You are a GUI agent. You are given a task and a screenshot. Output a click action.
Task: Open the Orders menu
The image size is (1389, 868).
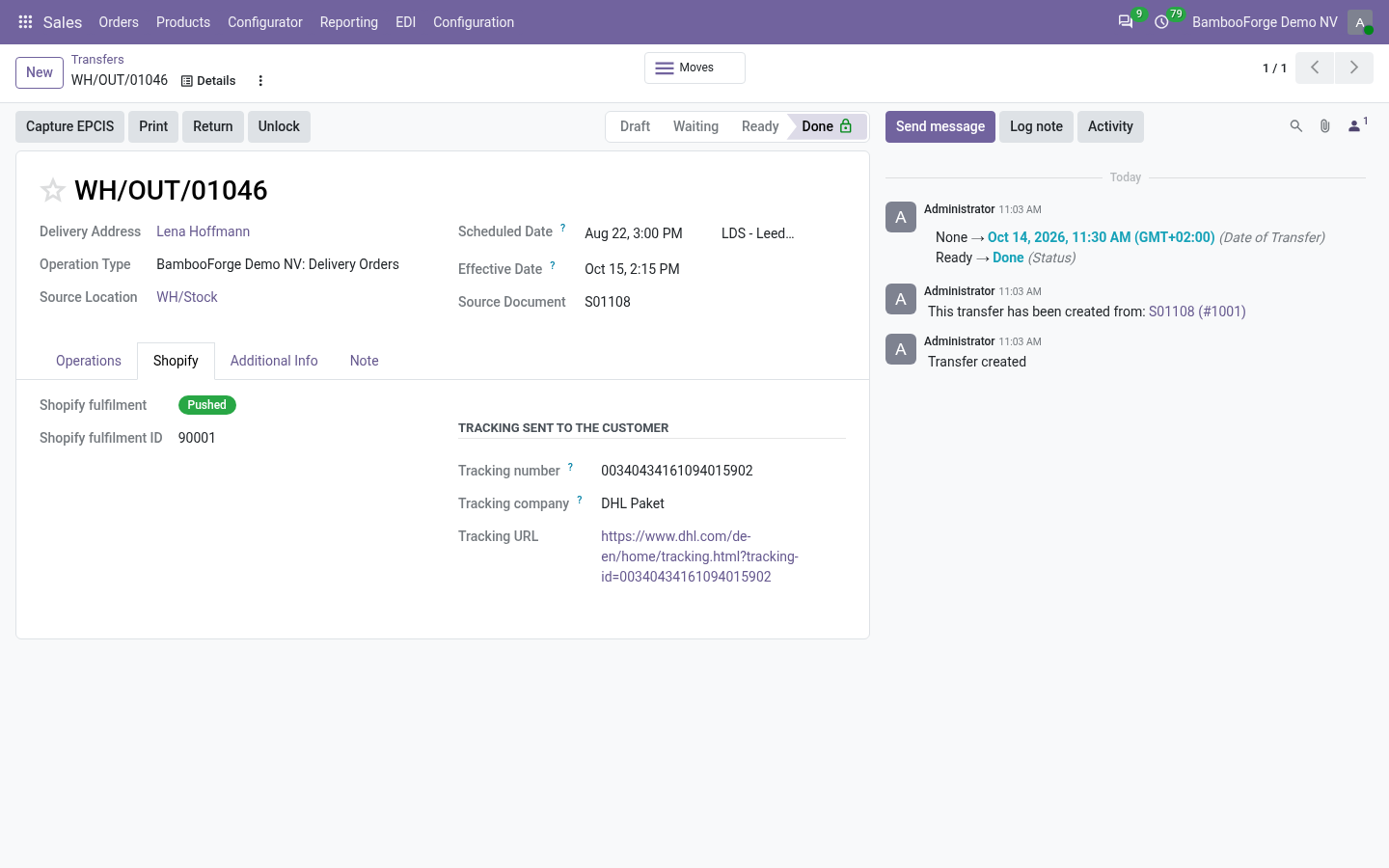tap(119, 22)
